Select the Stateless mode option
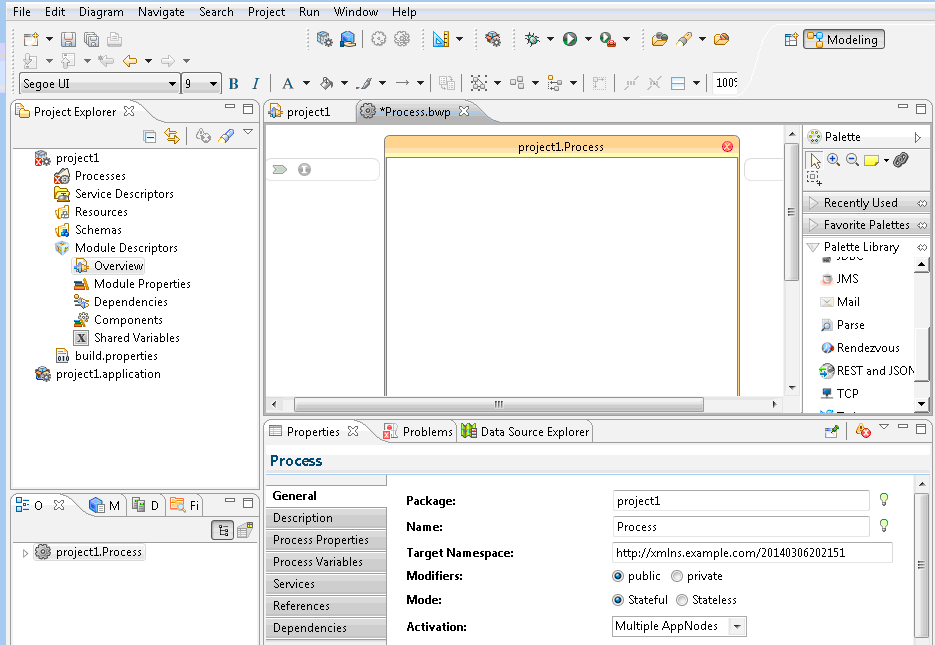The width and height of the screenshot is (935, 645). point(682,600)
